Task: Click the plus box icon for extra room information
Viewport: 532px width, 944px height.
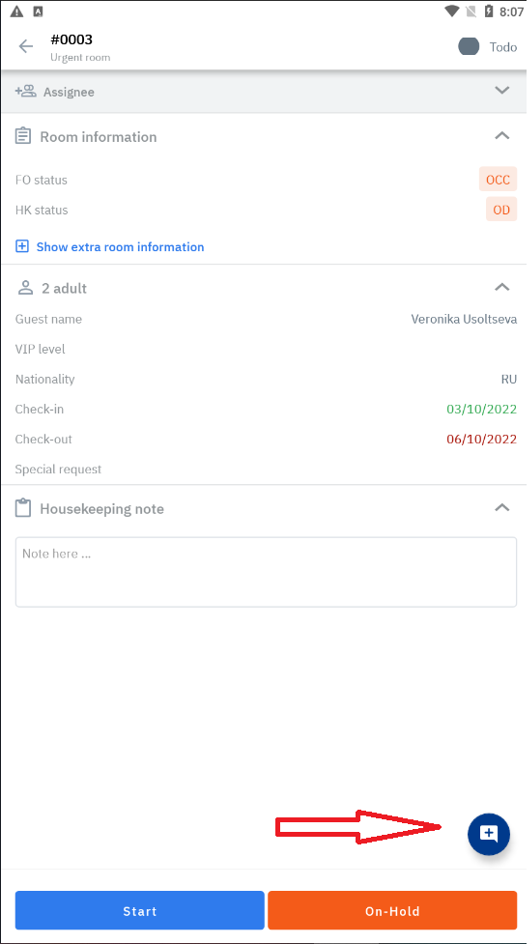Action: click(x=22, y=246)
